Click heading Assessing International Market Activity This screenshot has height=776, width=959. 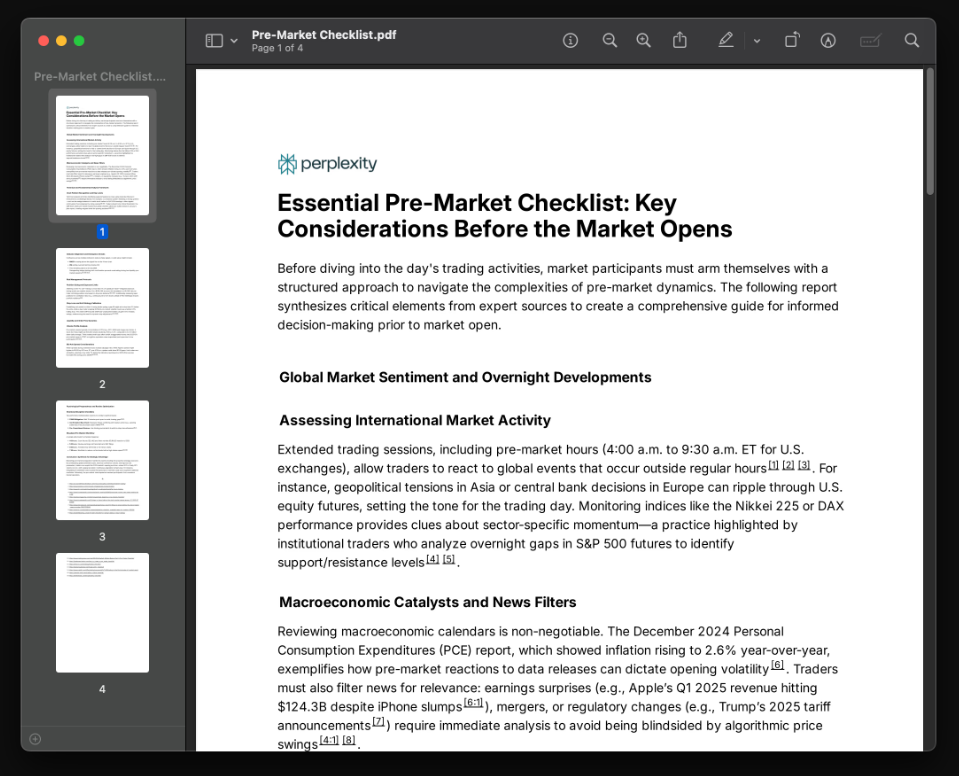click(x=415, y=421)
